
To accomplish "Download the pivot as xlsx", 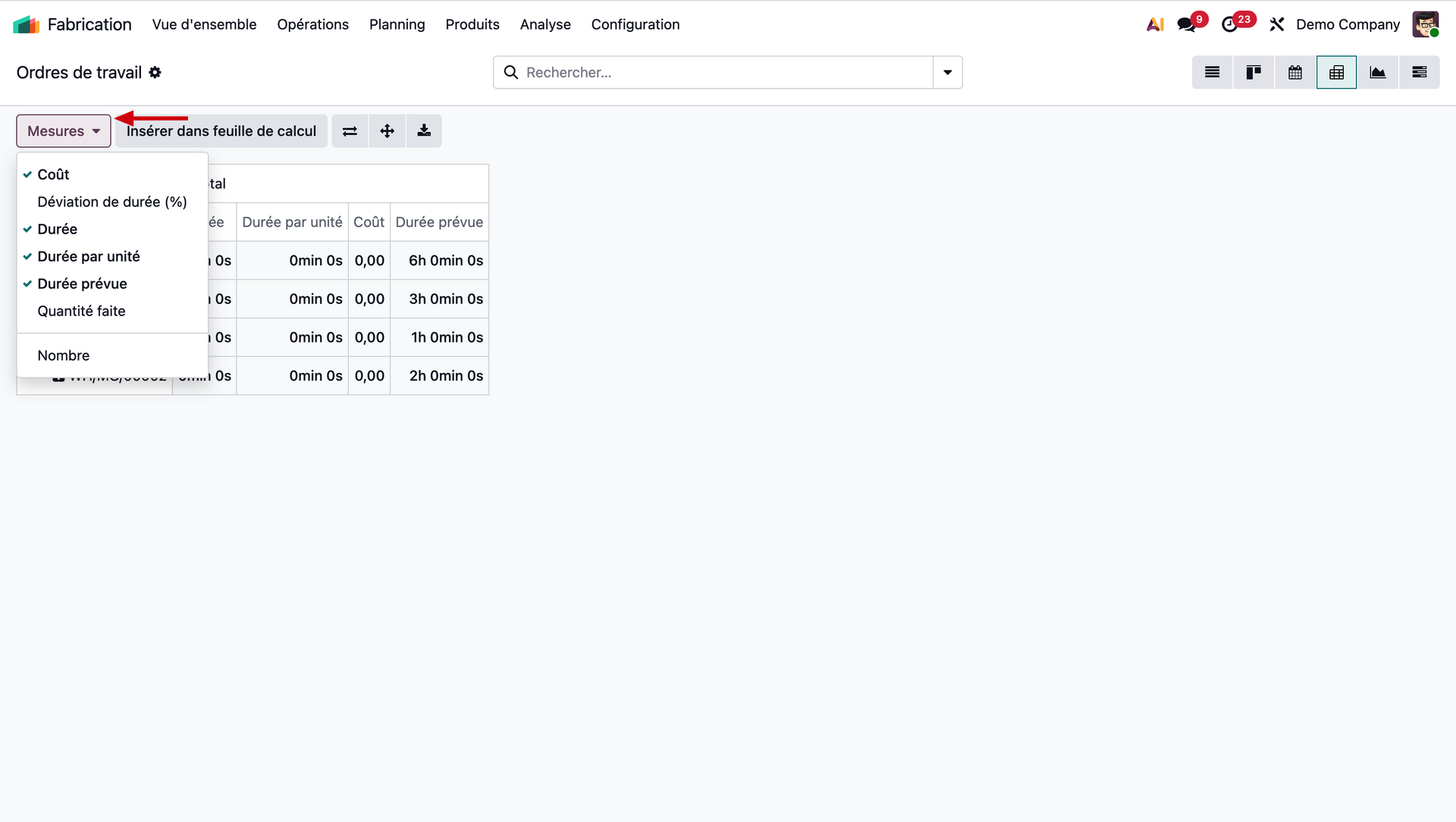I will (424, 131).
